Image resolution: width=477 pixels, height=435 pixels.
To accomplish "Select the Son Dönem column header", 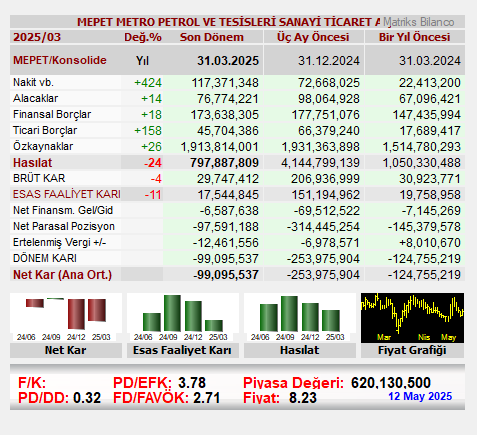I will 212,37.
